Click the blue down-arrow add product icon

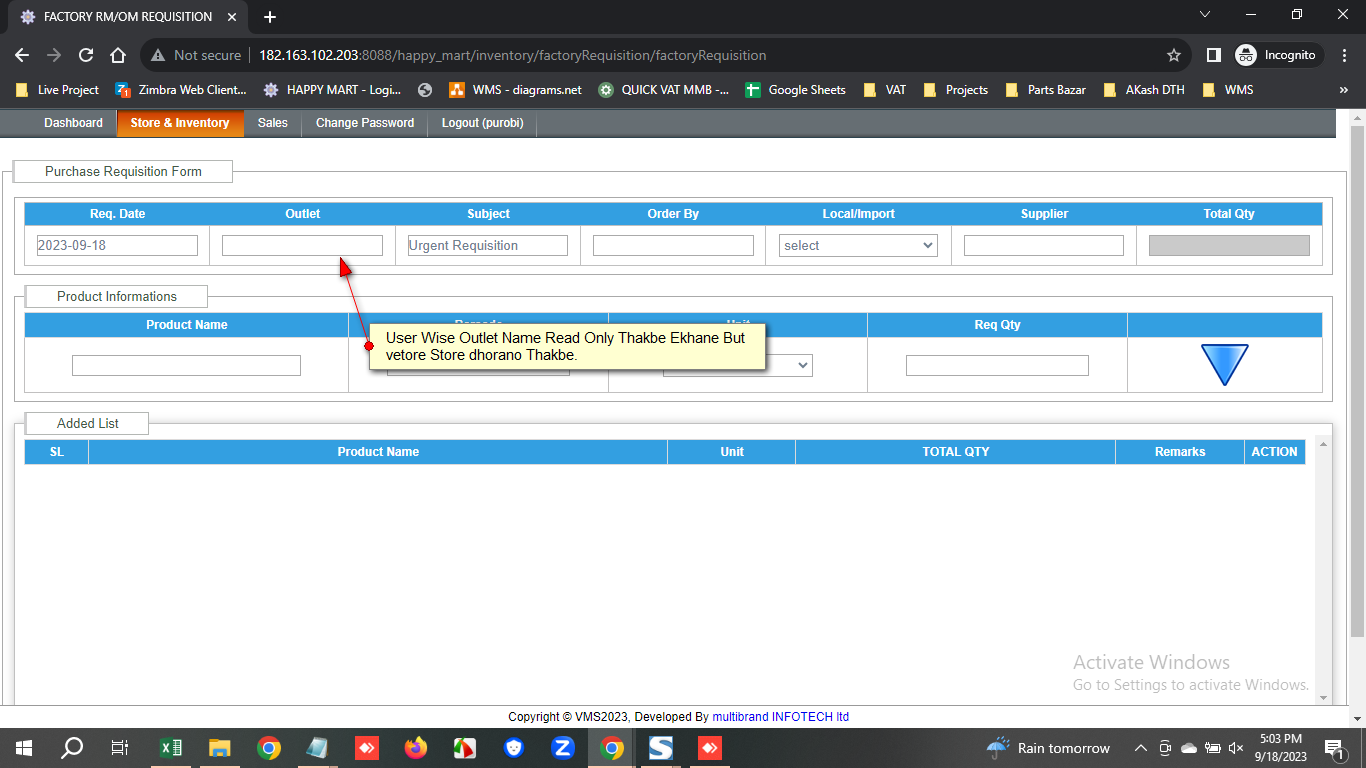click(1224, 365)
